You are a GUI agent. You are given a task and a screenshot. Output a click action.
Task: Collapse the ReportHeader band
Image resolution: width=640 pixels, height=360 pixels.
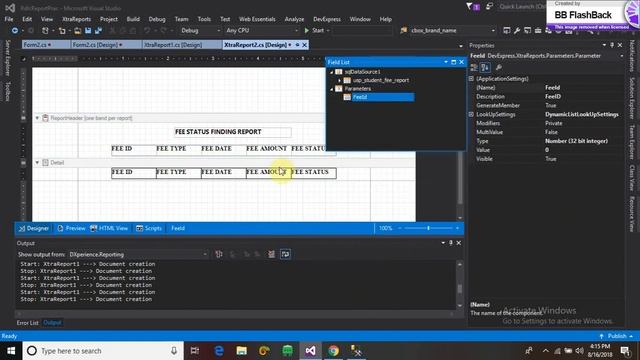(37, 118)
